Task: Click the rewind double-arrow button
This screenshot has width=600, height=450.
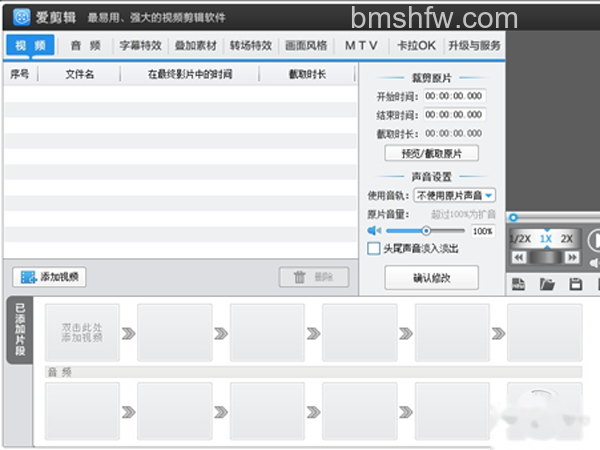Action: pos(519,258)
